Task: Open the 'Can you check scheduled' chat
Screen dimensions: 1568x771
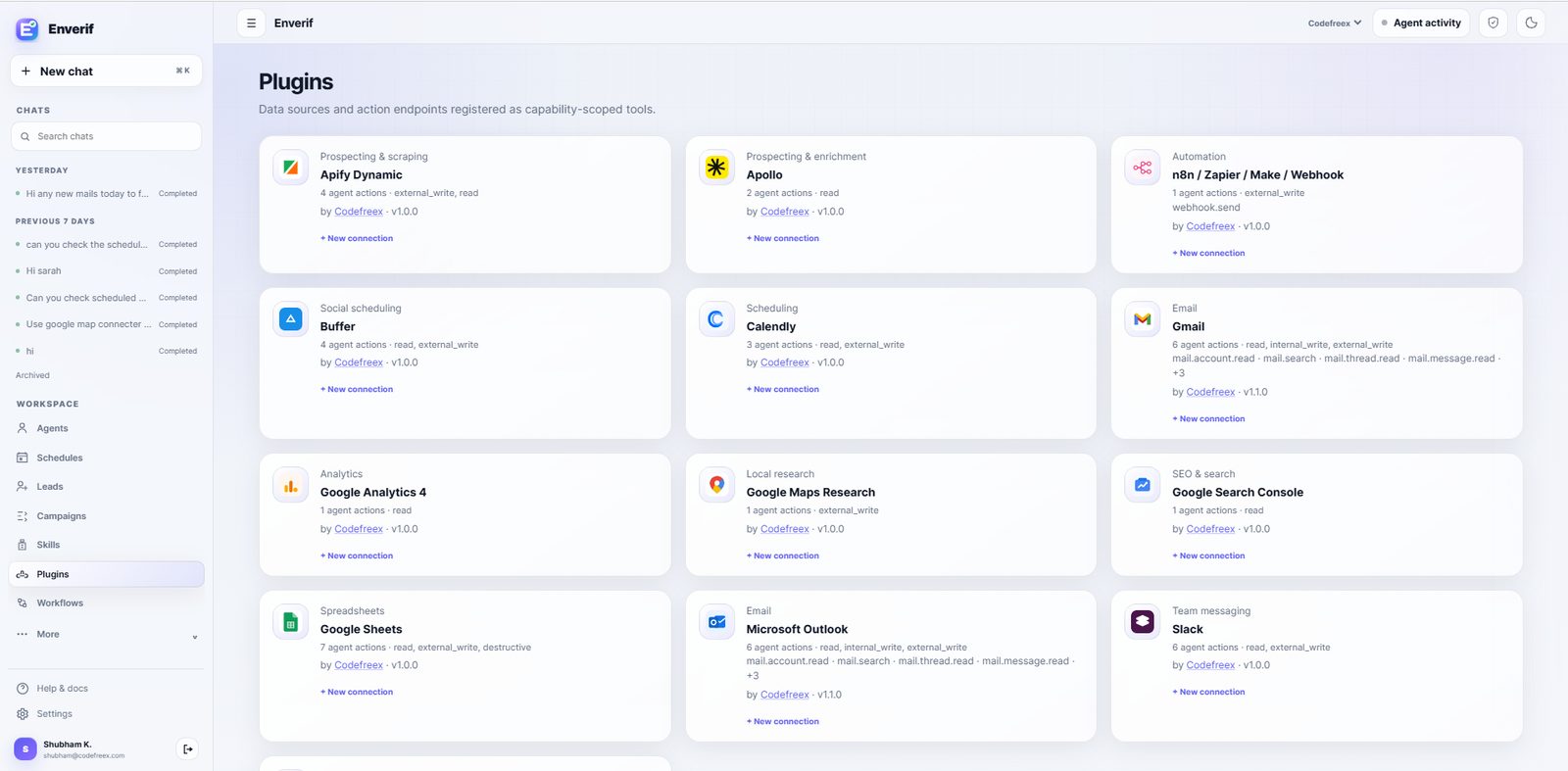Action: click(107, 298)
